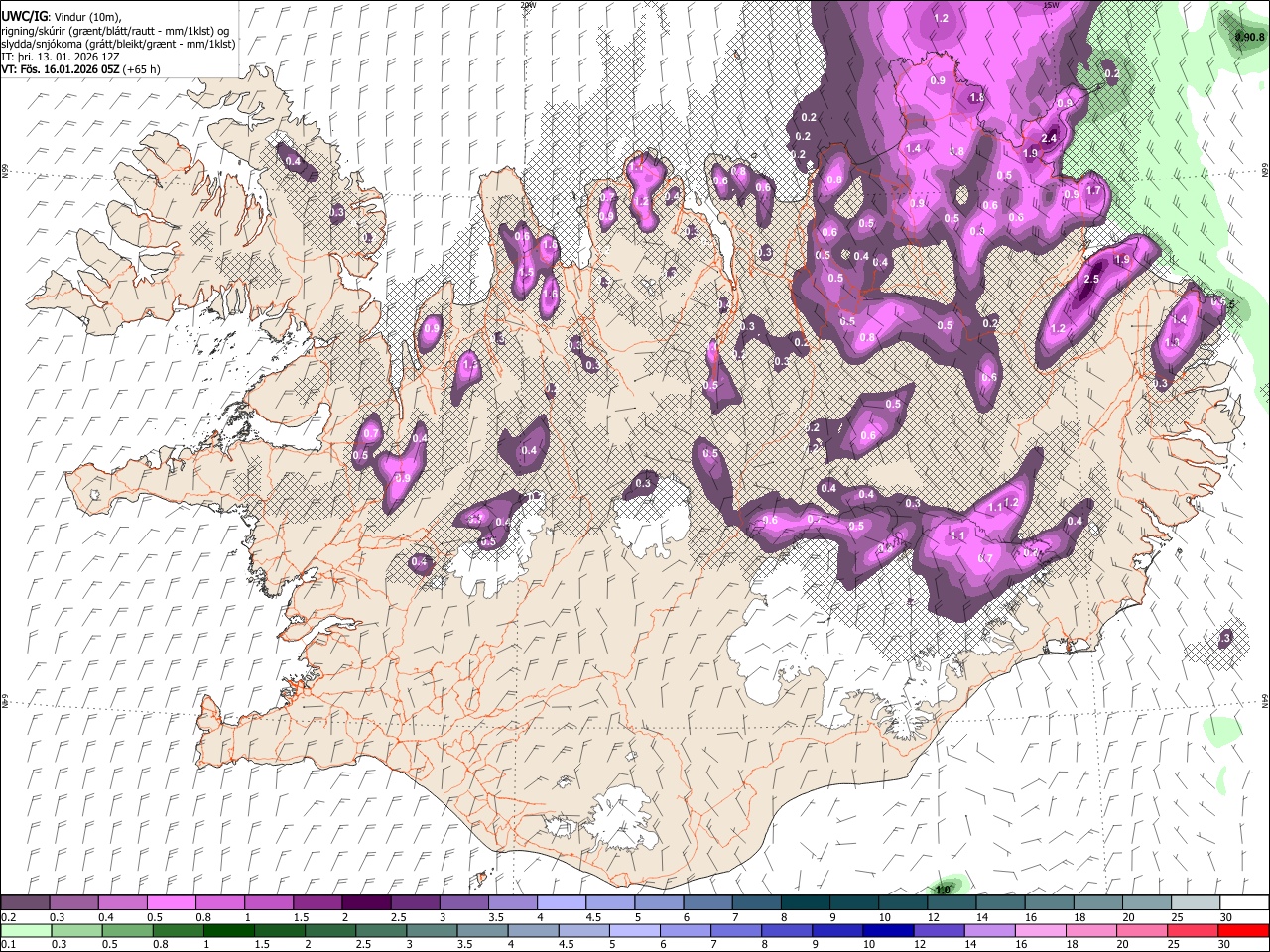The width and height of the screenshot is (1270, 952).
Task: Click the 2.5 snowfall value on the map
Action: 1091,280
